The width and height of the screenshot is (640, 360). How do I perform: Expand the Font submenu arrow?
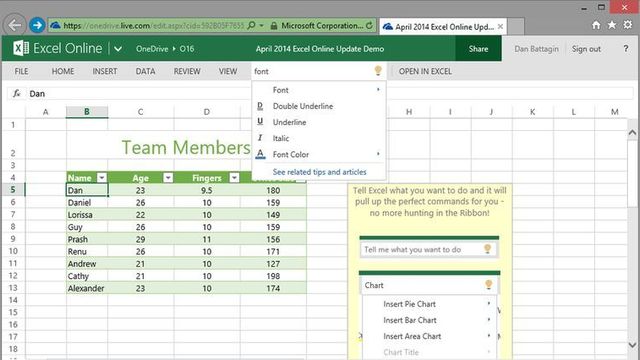point(378,89)
